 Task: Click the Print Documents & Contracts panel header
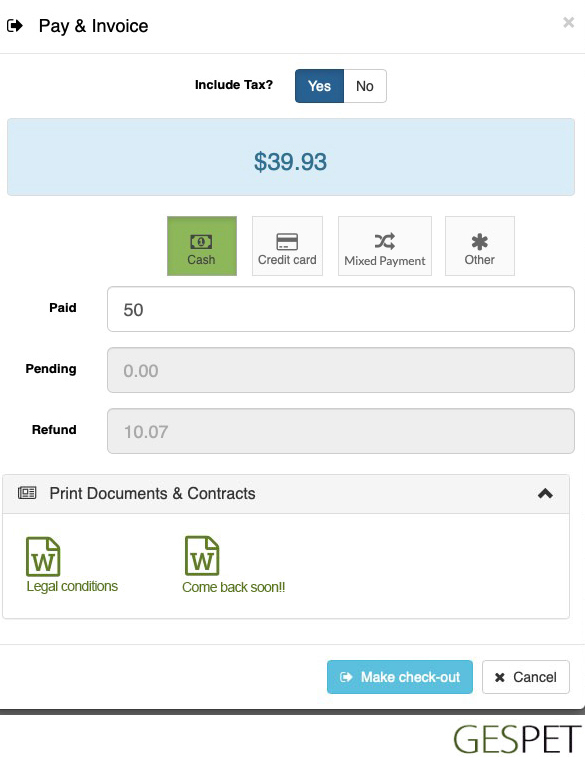pyautogui.click(x=286, y=494)
